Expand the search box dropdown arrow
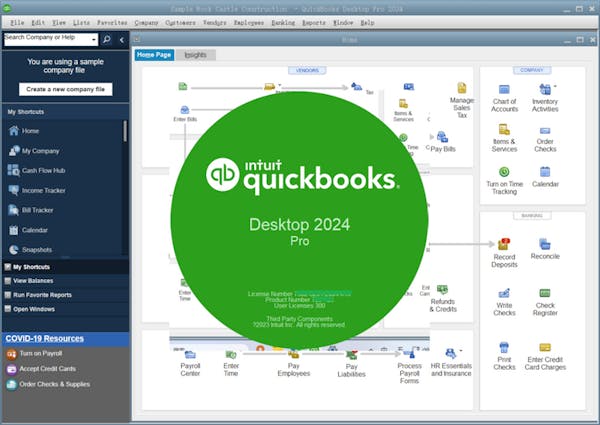 click(x=95, y=39)
